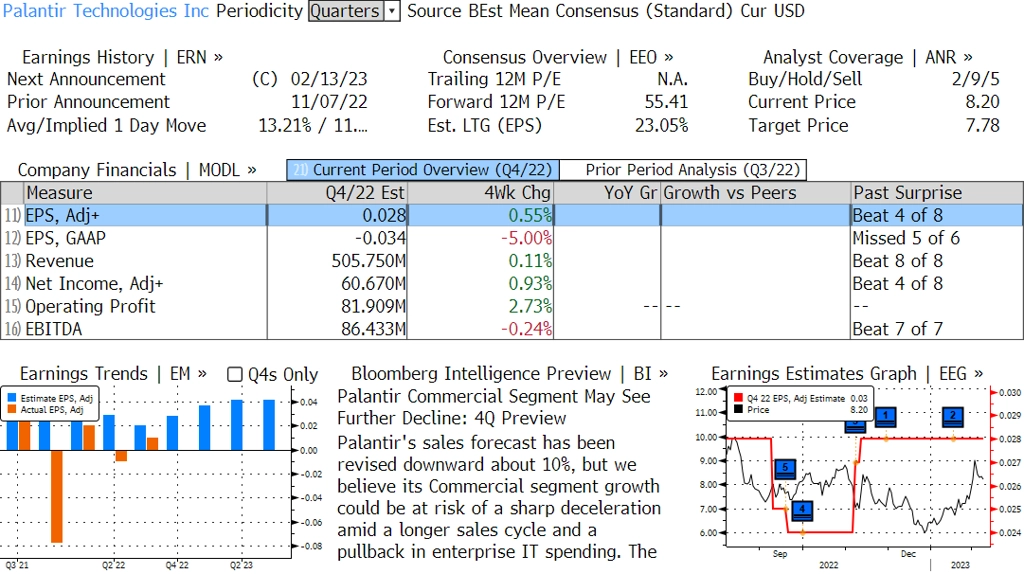Click 'Beat 7 of 7' EBITDA surprise cell
The width and height of the screenshot is (1024, 574).
click(x=897, y=329)
